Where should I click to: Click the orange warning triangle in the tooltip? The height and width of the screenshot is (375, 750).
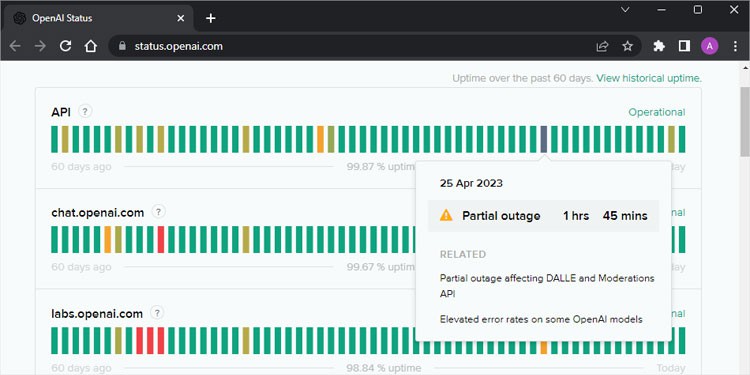[x=446, y=215]
